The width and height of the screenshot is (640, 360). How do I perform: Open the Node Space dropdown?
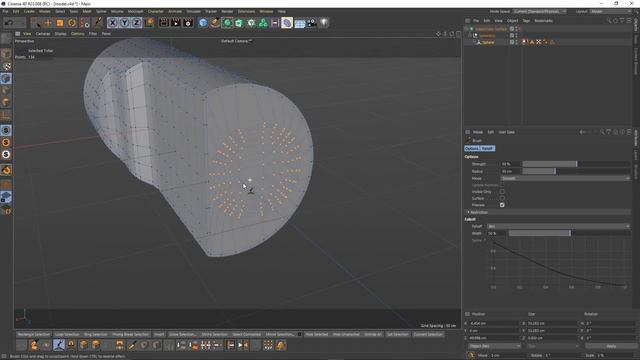click(540, 11)
